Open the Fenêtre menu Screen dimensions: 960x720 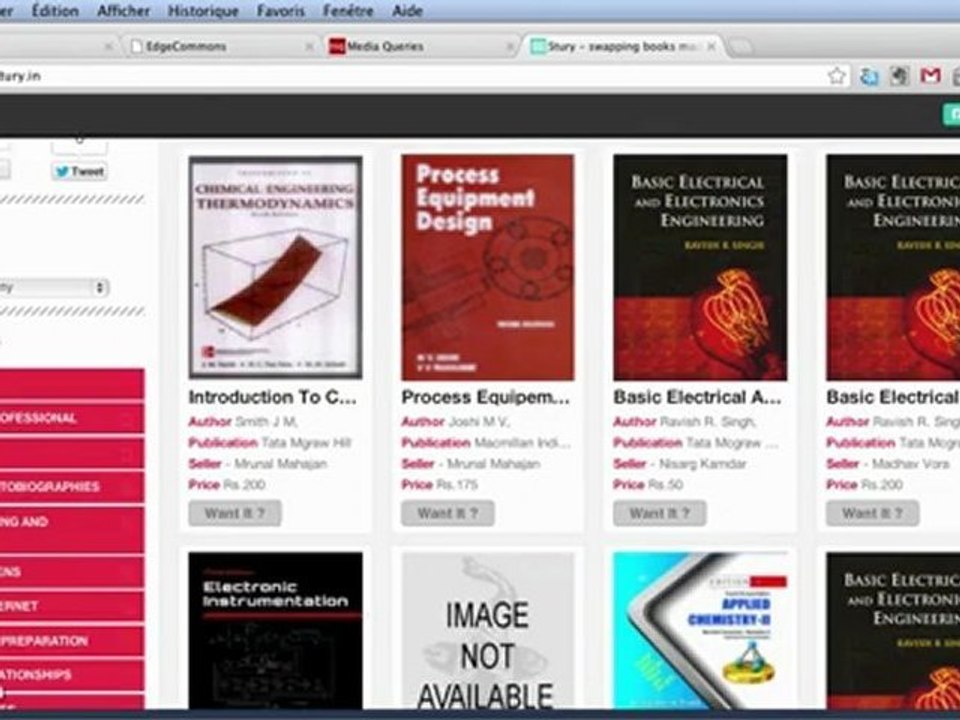[x=348, y=10]
